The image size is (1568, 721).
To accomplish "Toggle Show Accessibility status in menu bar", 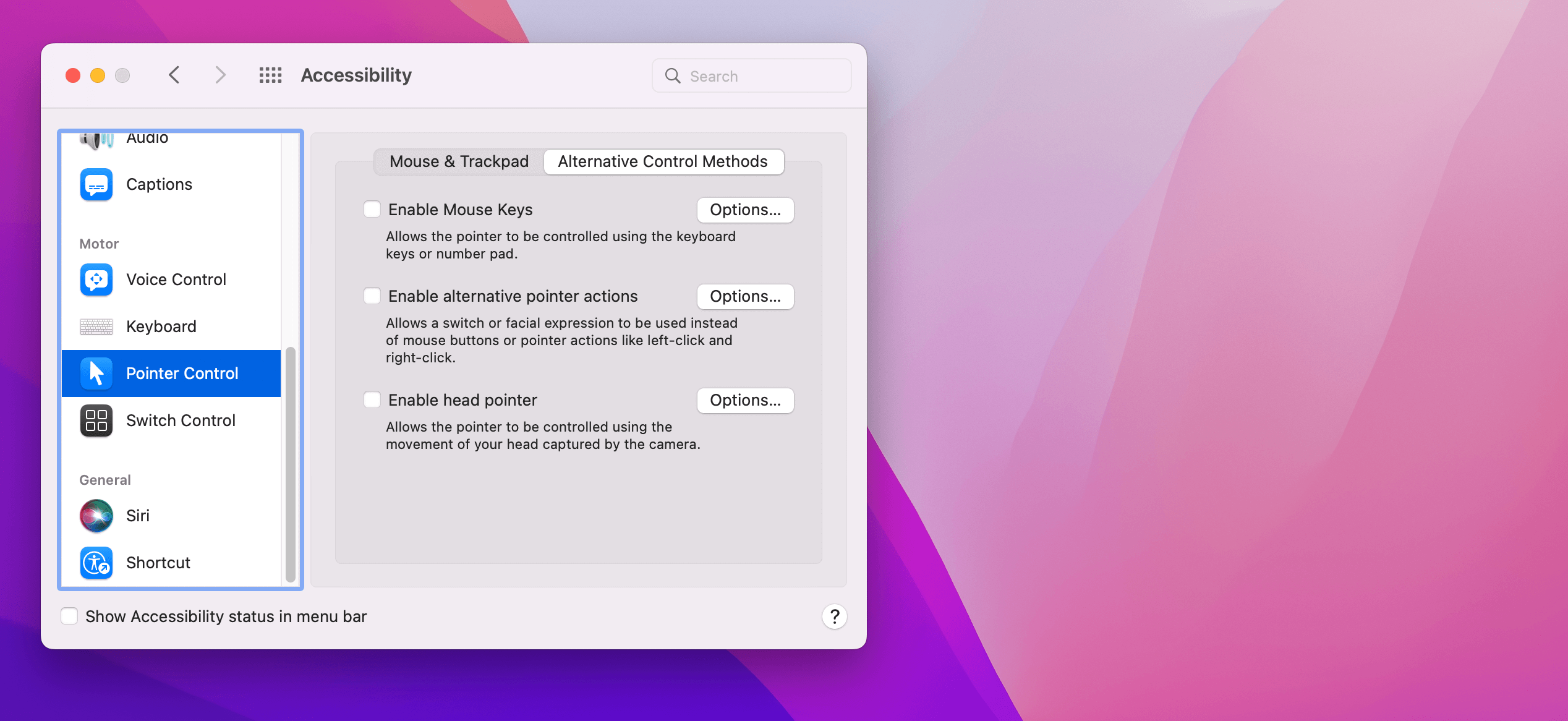I will [x=69, y=616].
